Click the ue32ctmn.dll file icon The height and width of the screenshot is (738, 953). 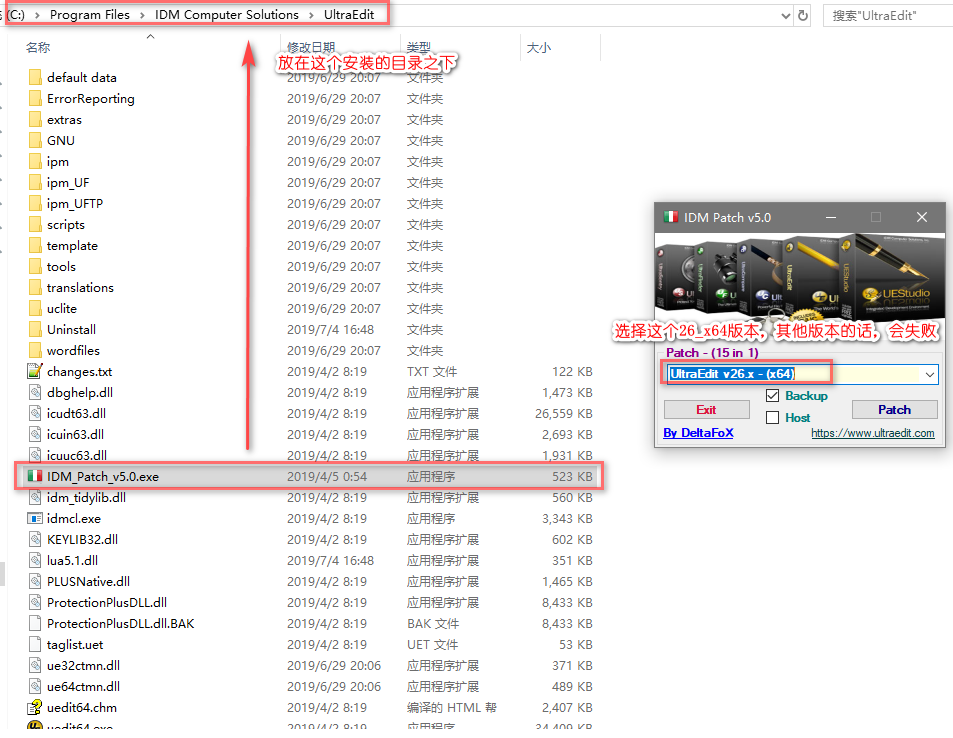pyautogui.click(x=35, y=665)
